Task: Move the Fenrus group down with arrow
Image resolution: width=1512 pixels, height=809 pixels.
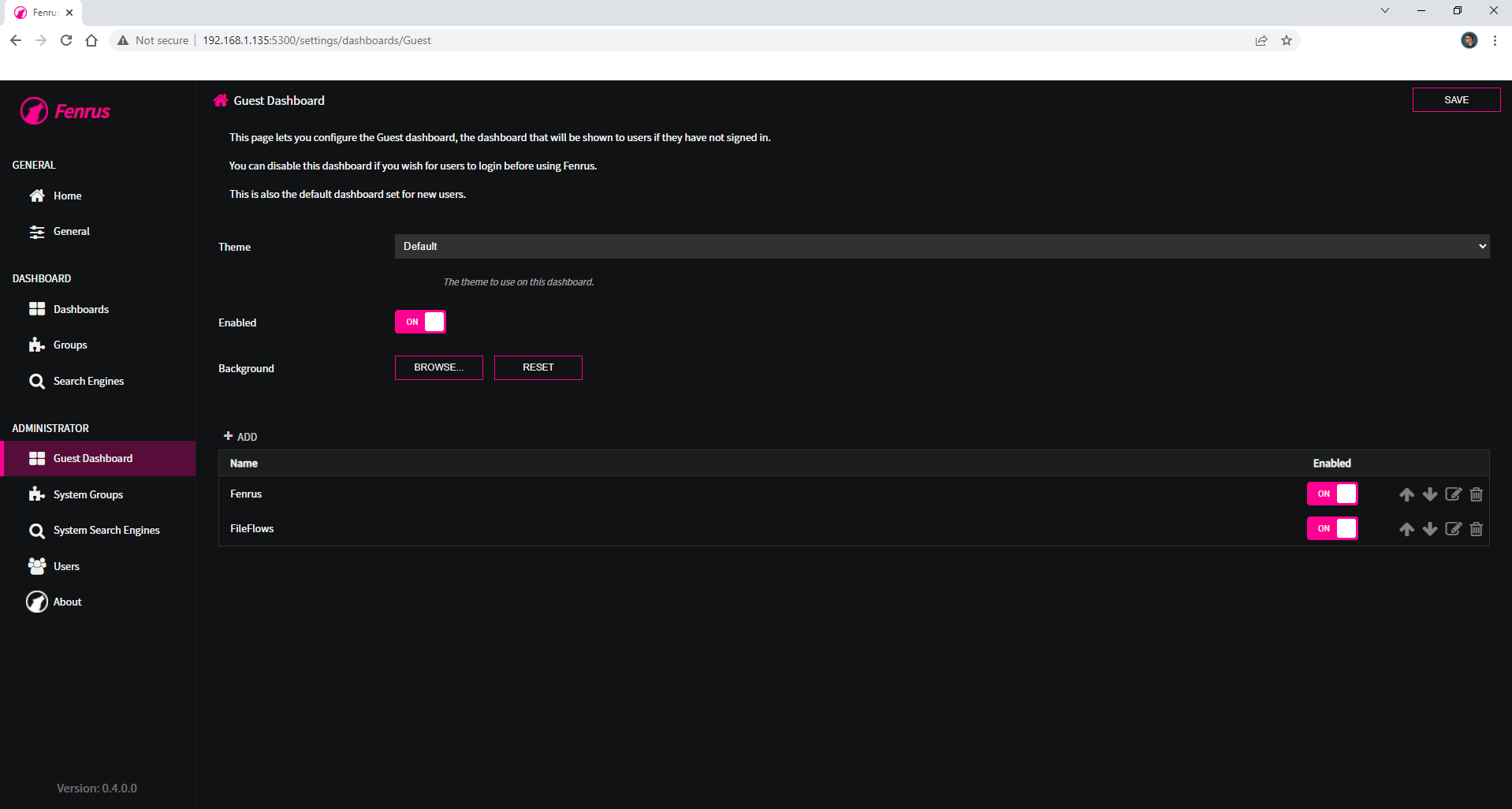Action: [1429, 494]
